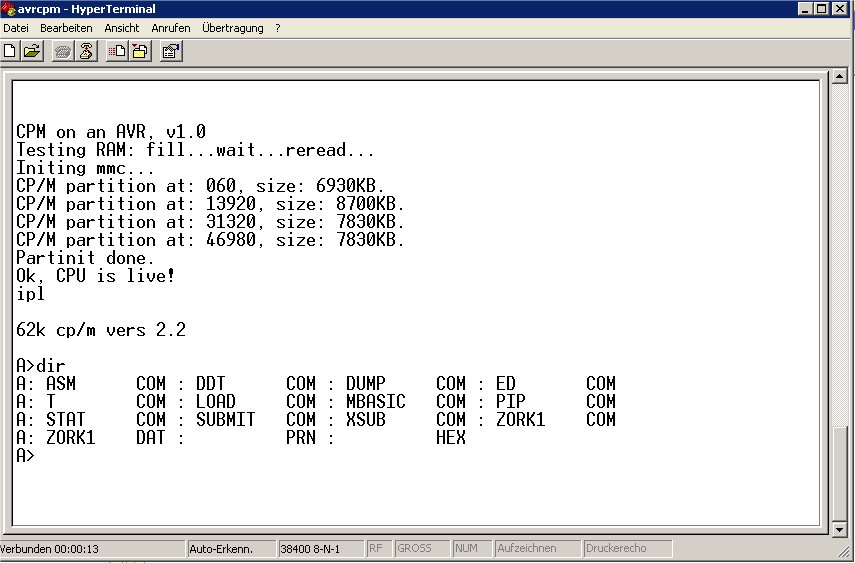Click the 'Initing mmc...' line
Image resolution: width=855 pixels, height=563 pixels.
pos(85,167)
